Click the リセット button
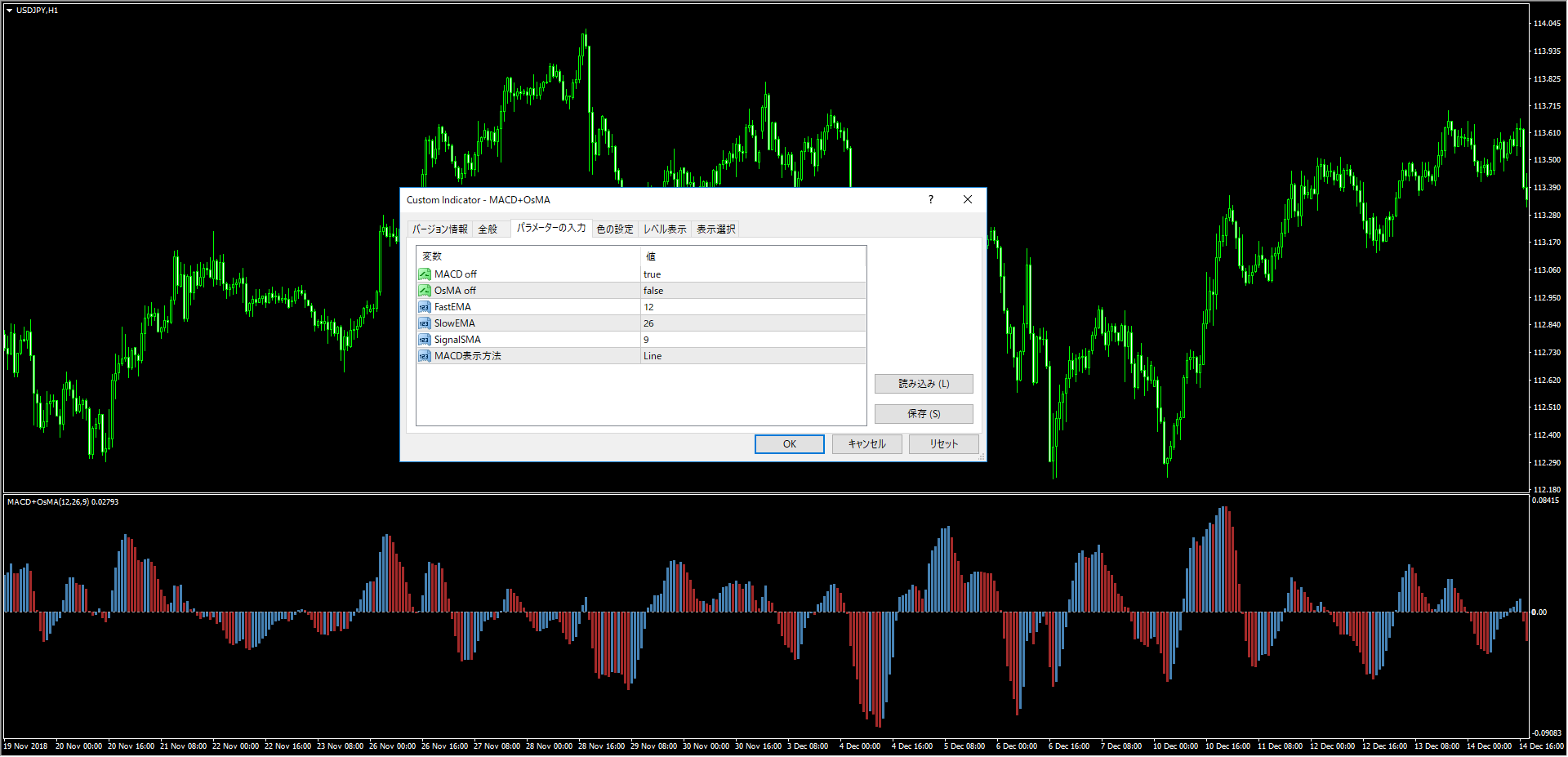Image resolution: width=1568 pixels, height=757 pixels. 943,444
